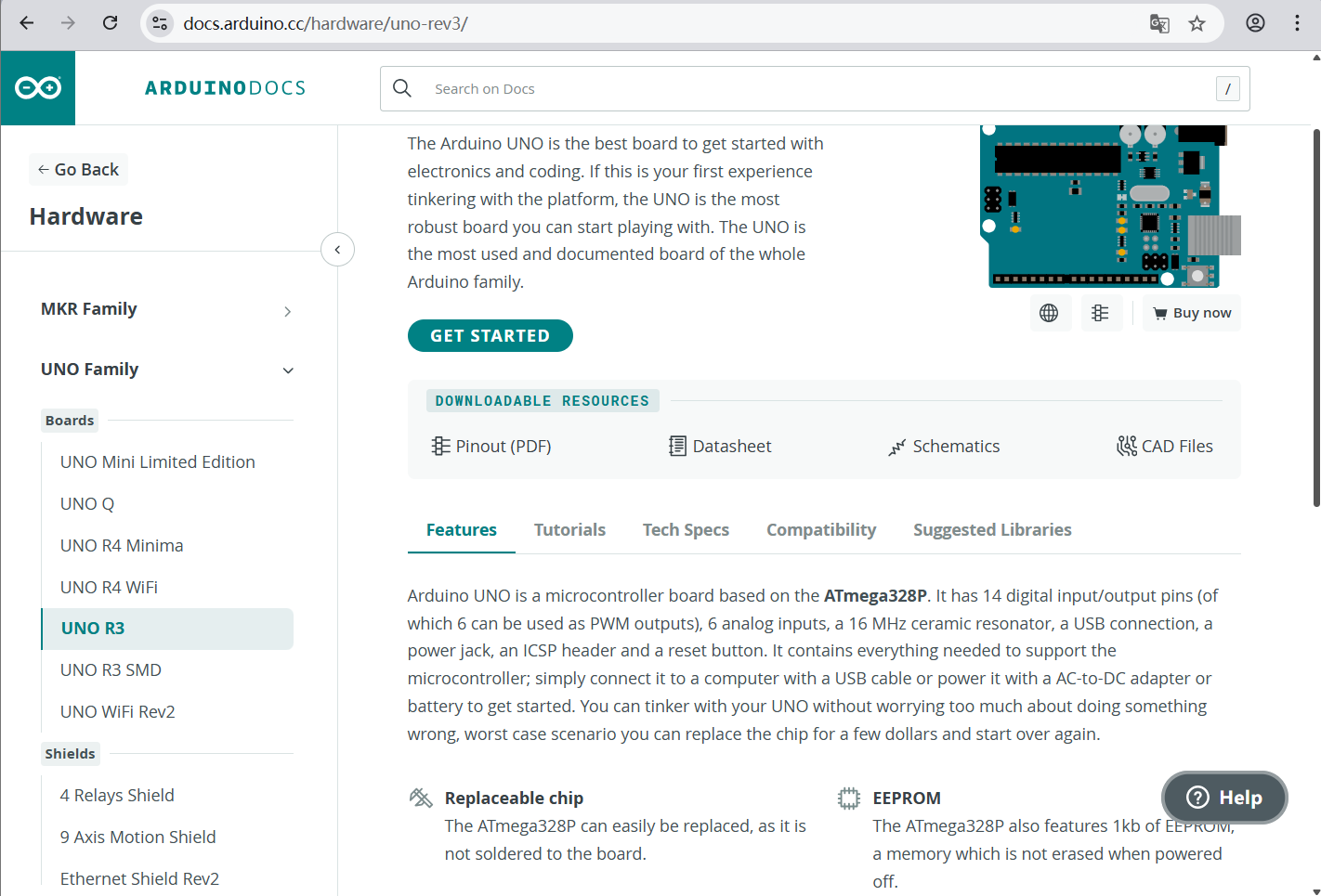The width and height of the screenshot is (1321, 896).
Task: Click the EEPROM heading
Action: (x=907, y=799)
